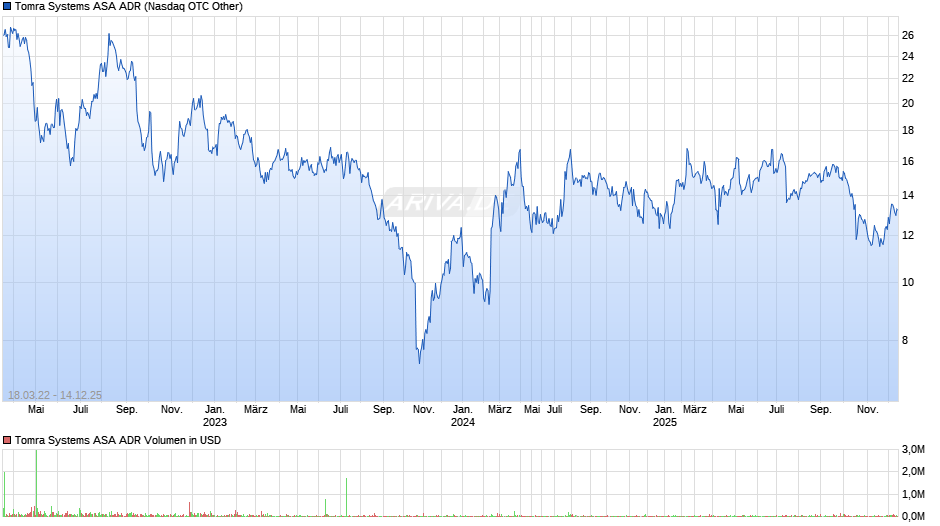Click the volume axis label 0,0M
Viewport: 940px width, 526px height.
(x=913, y=516)
